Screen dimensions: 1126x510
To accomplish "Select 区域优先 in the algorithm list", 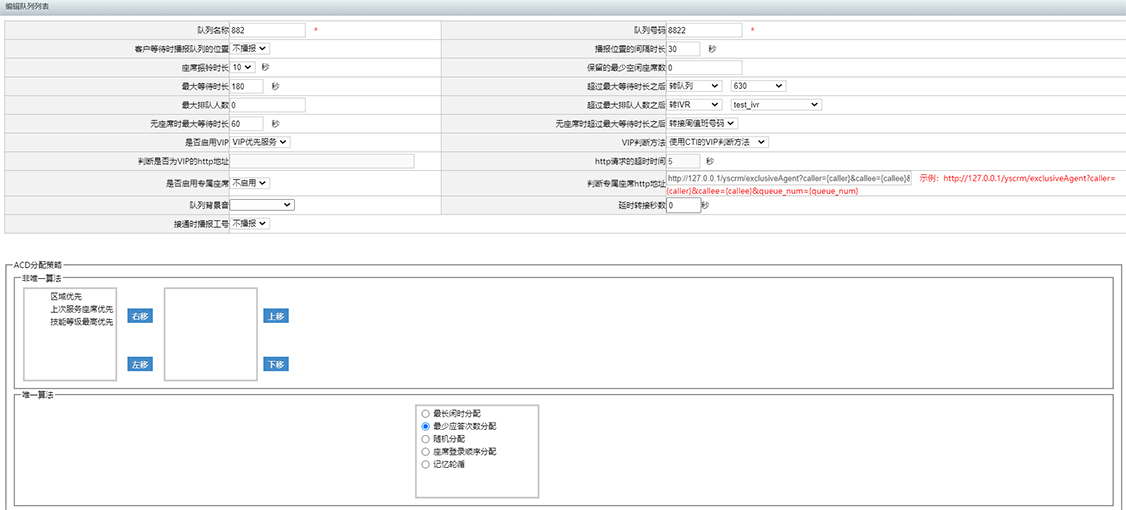I will [x=67, y=297].
